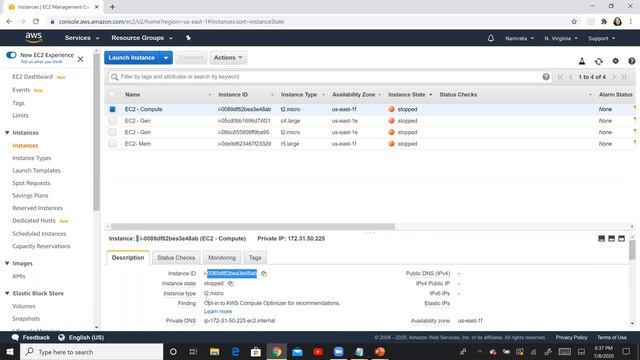The height and width of the screenshot is (360, 640).
Task: Uncheck the EC2 - Compute row checkbox
Action: pyautogui.click(x=112, y=109)
